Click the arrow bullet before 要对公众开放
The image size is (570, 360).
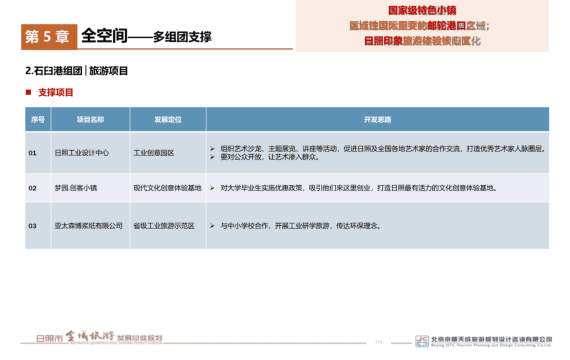pos(212,157)
